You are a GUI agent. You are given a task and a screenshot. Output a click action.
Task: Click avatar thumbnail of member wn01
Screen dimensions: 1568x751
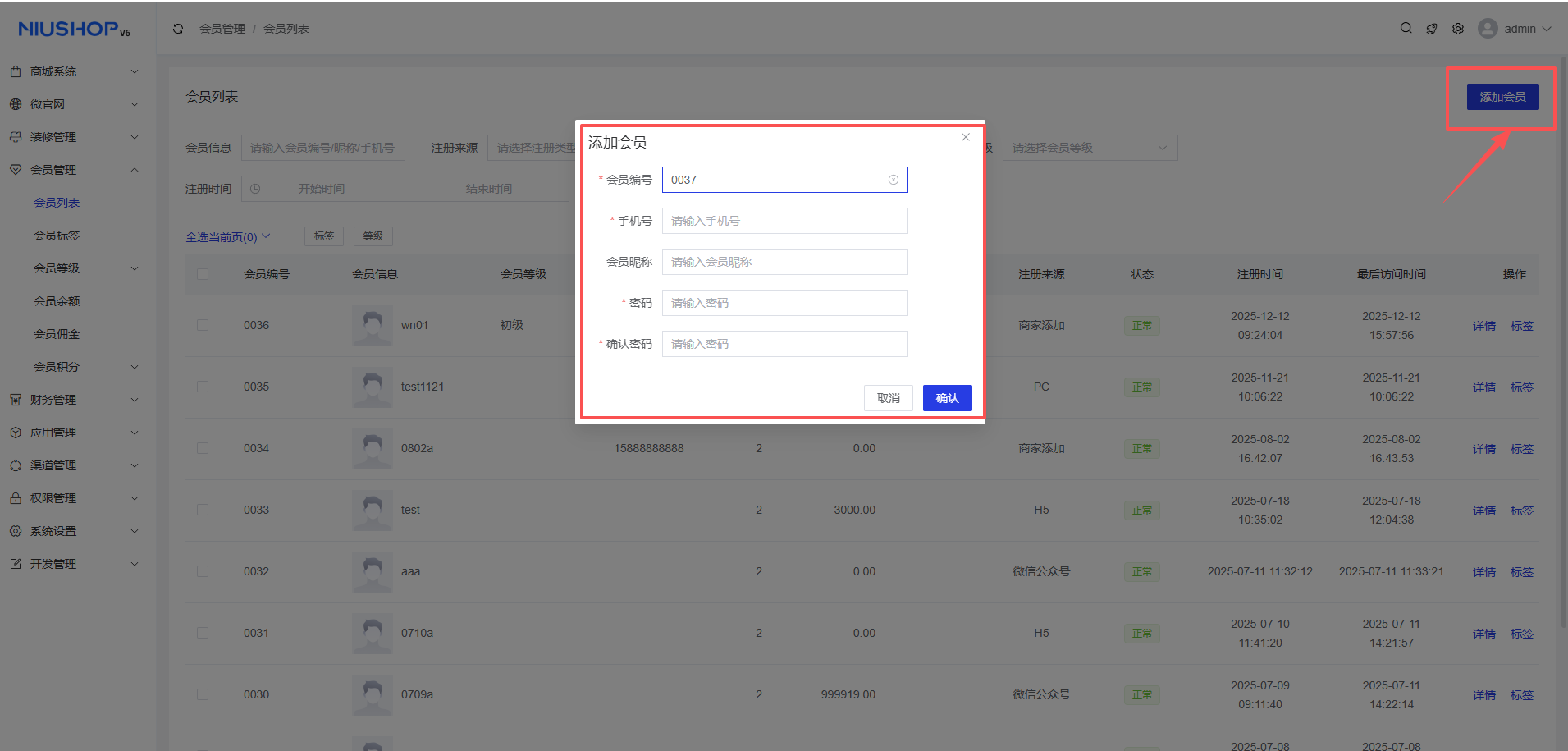tap(373, 326)
